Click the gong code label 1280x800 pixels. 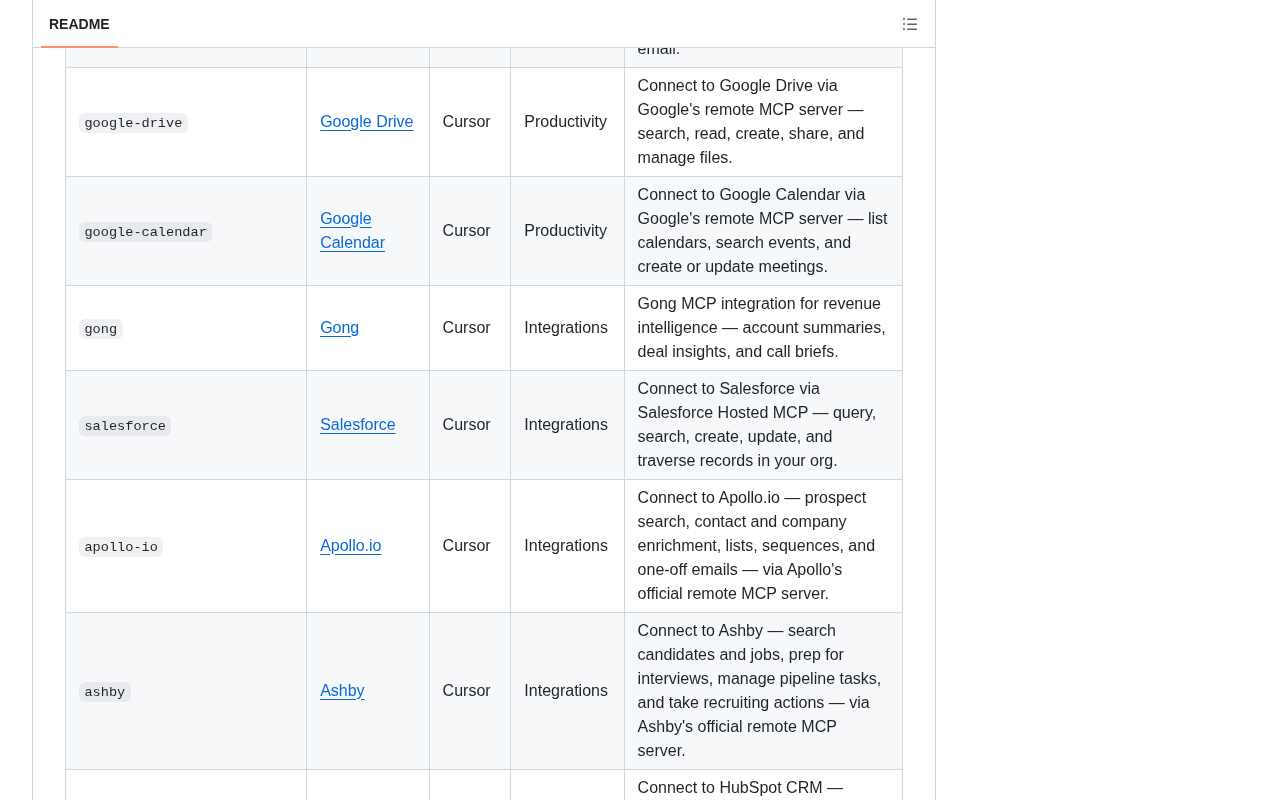click(x=100, y=329)
